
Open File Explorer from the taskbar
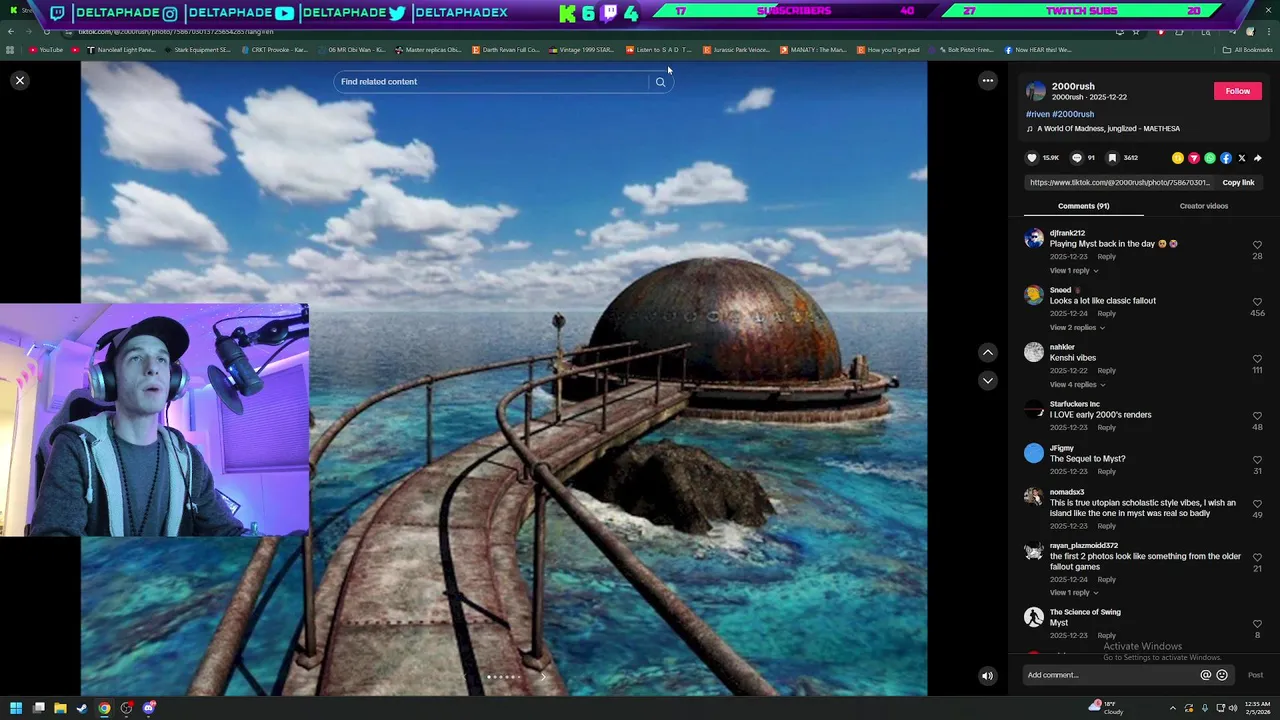60,708
